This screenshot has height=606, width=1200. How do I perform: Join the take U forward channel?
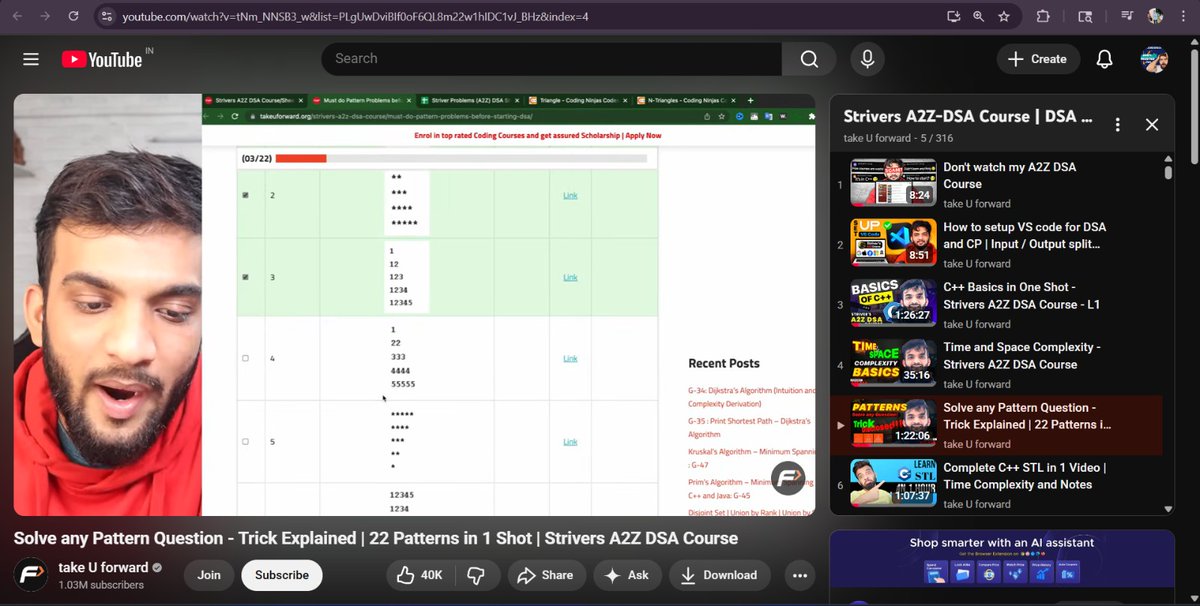tap(209, 575)
